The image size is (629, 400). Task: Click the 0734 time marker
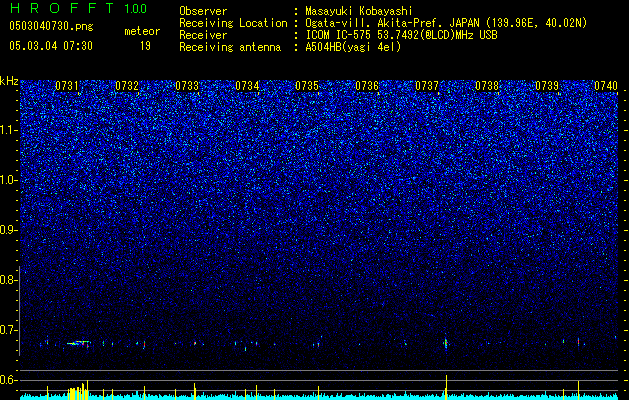[247, 86]
